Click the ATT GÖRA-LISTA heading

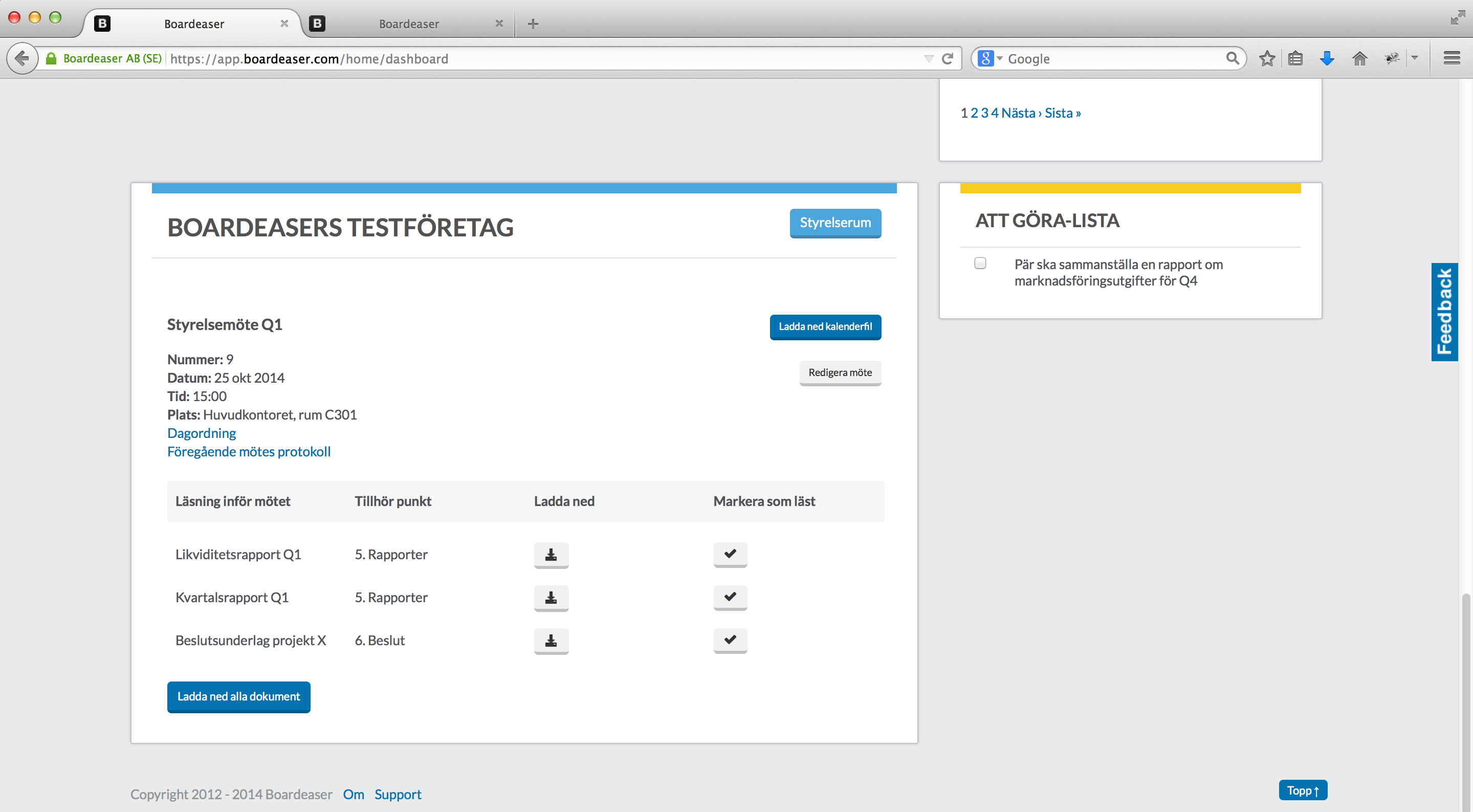(x=1047, y=221)
